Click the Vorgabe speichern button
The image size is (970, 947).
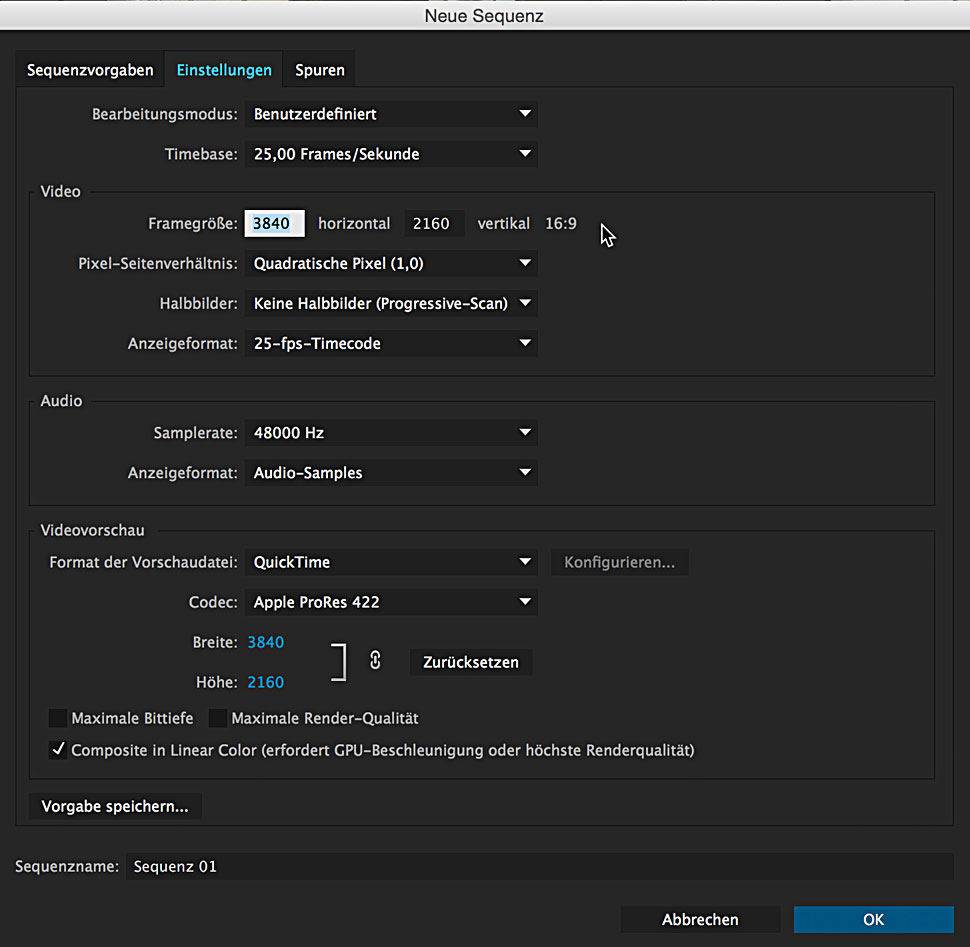[x=115, y=806]
